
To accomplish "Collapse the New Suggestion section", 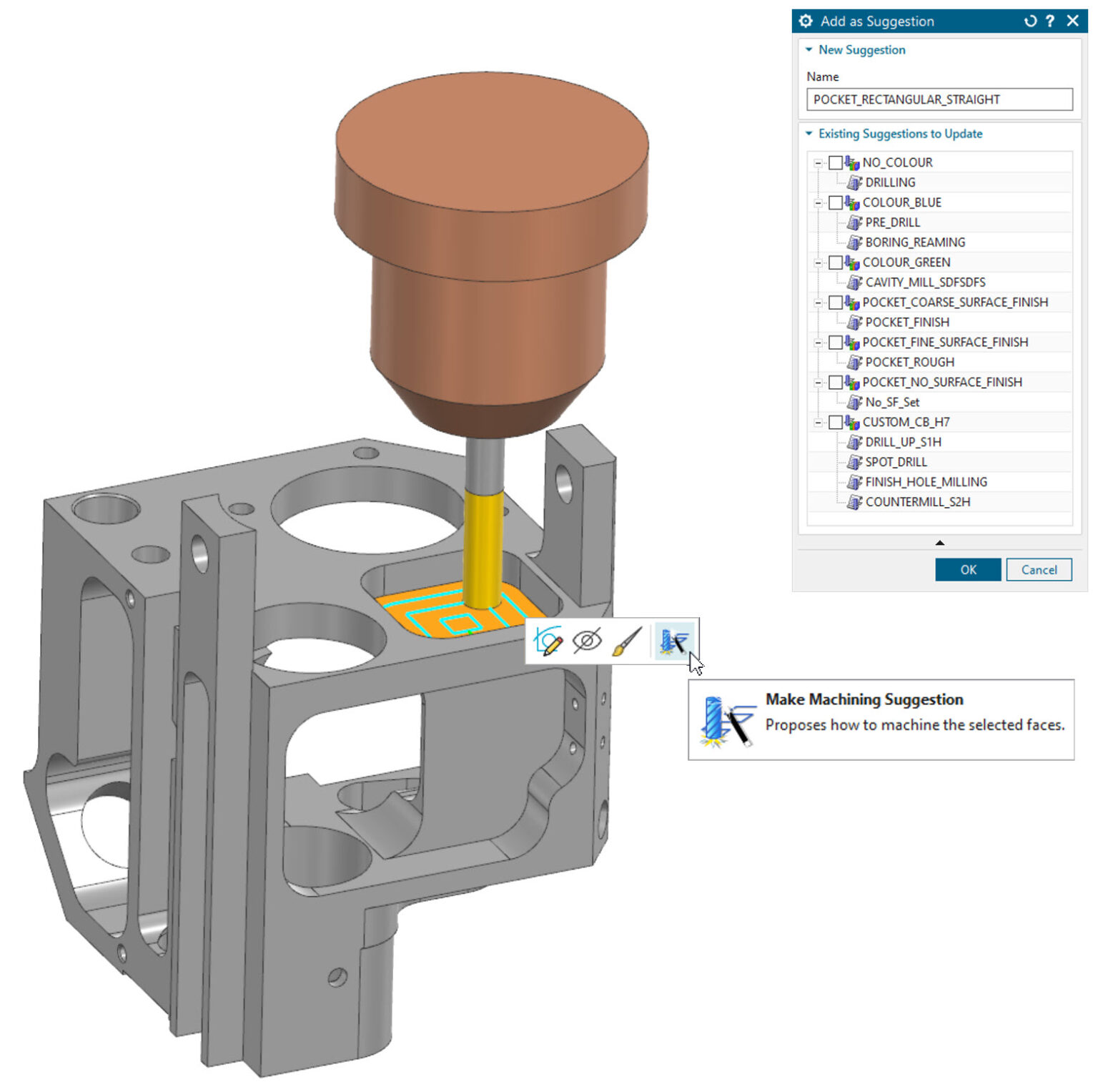I will pos(810,50).
